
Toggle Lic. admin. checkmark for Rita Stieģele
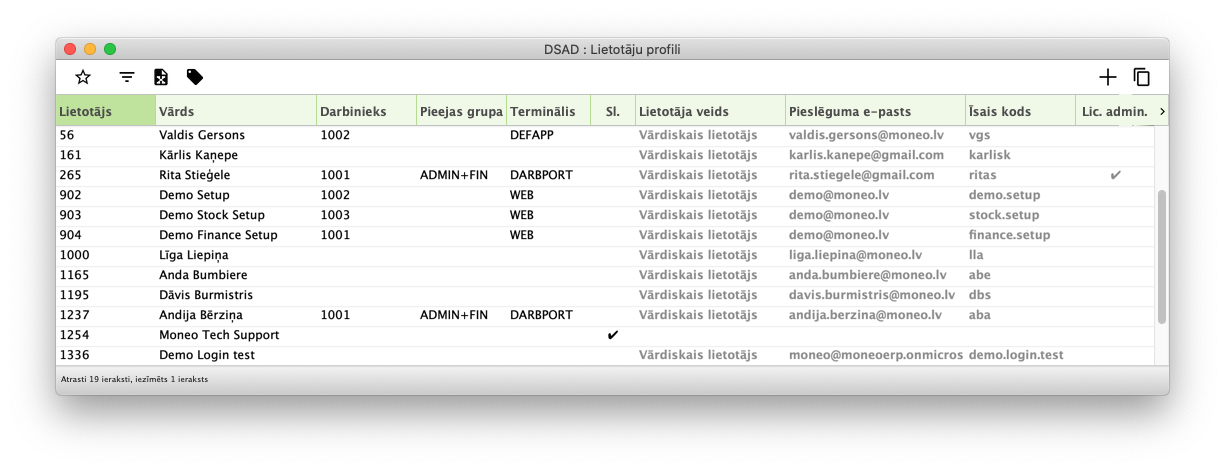(x=1116, y=175)
